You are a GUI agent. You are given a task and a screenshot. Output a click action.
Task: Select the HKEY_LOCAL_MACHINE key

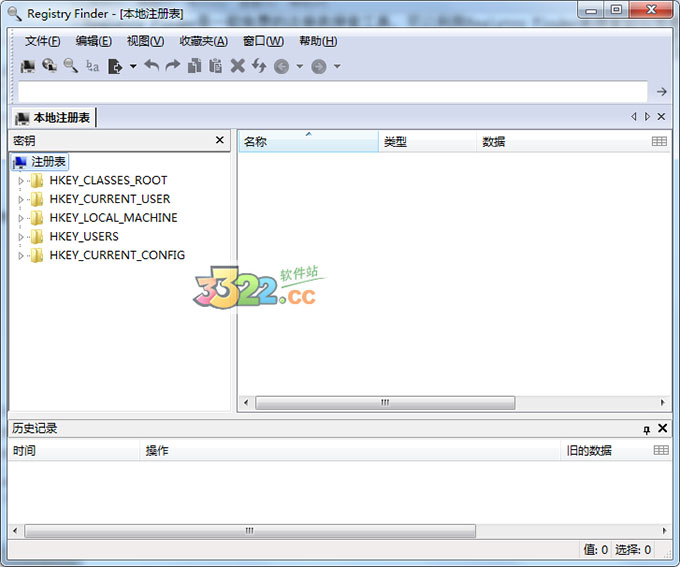click(x=113, y=218)
